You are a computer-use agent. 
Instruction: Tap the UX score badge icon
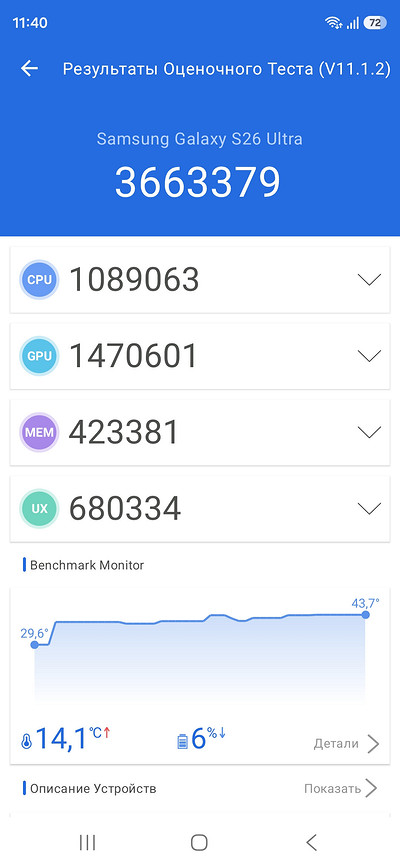(39, 508)
